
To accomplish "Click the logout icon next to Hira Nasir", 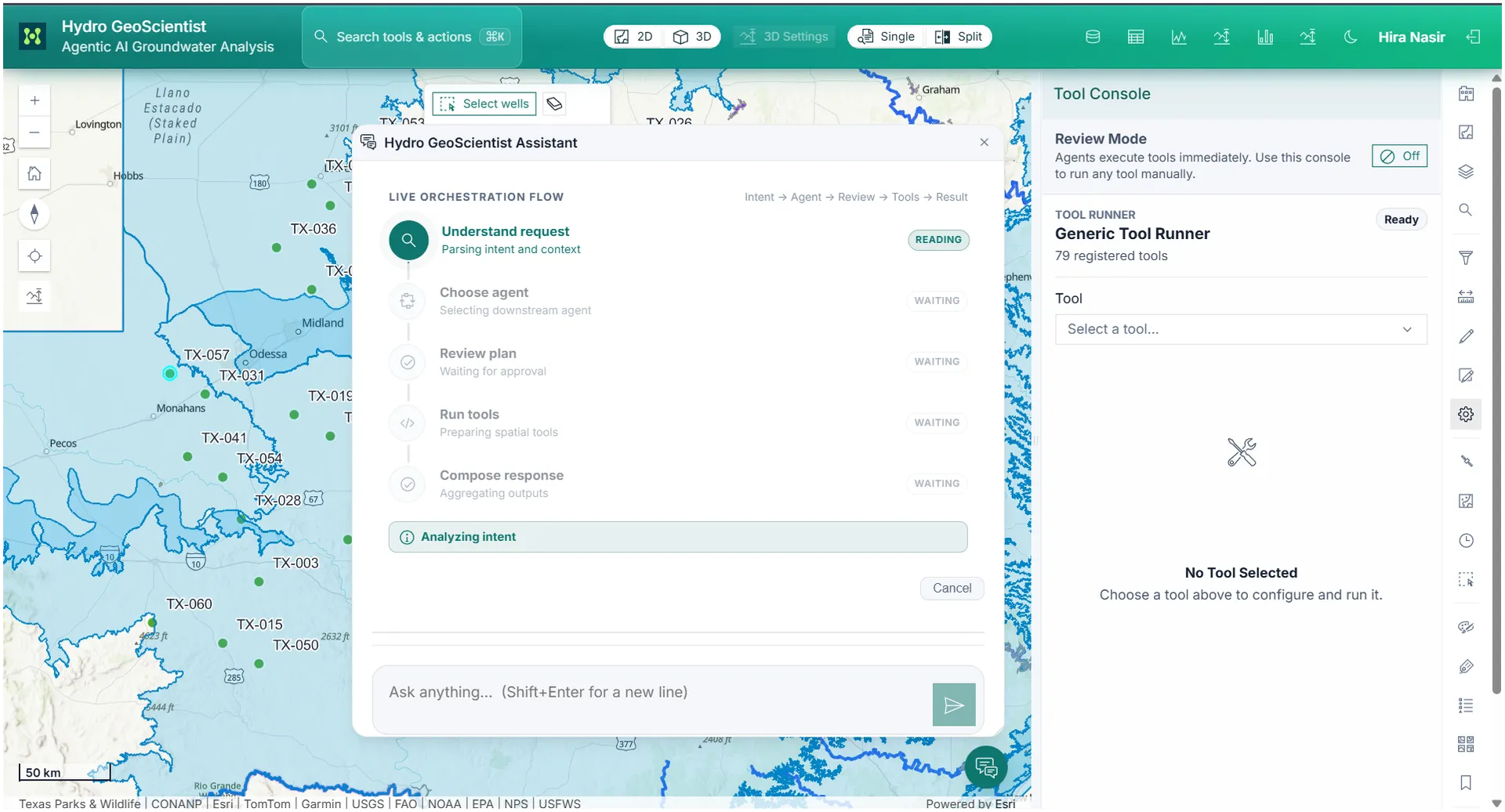I will (x=1474, y=37).
